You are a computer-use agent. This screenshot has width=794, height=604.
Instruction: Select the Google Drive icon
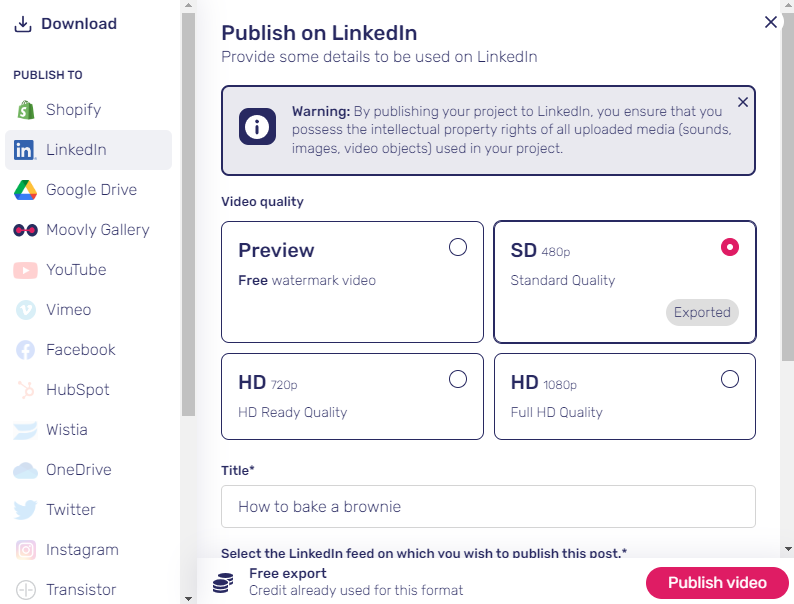tap(25, 190)
